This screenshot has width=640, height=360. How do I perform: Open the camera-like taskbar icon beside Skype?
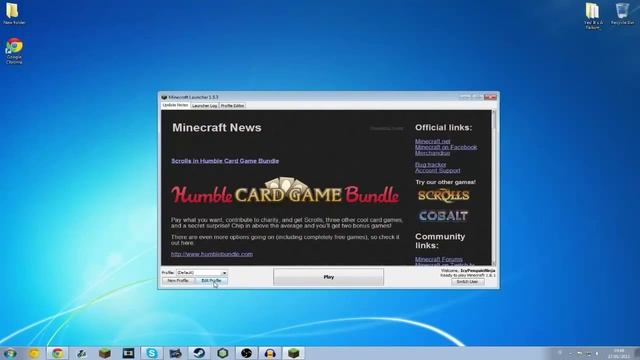pos(176,353)
